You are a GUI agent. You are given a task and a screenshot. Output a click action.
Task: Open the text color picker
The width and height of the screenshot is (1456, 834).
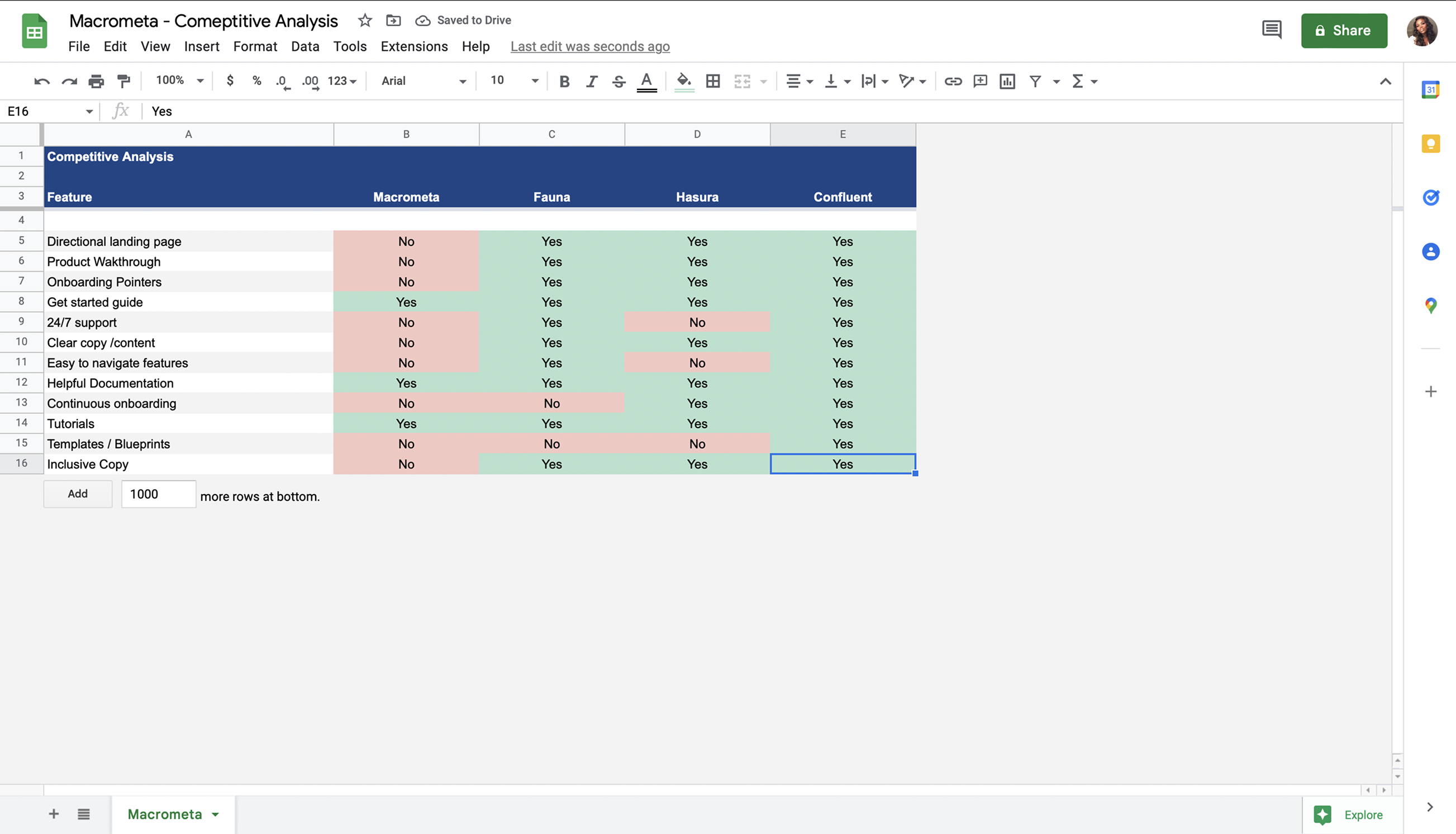(x=646, y=82)
